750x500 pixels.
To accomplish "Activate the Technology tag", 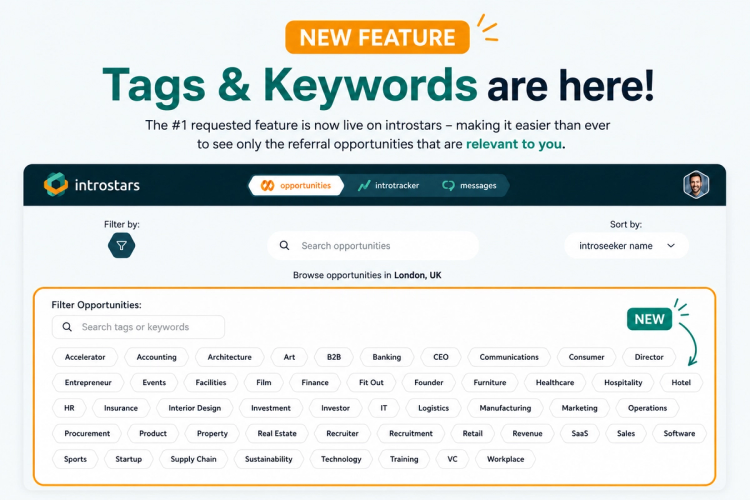I will point(341,459).
